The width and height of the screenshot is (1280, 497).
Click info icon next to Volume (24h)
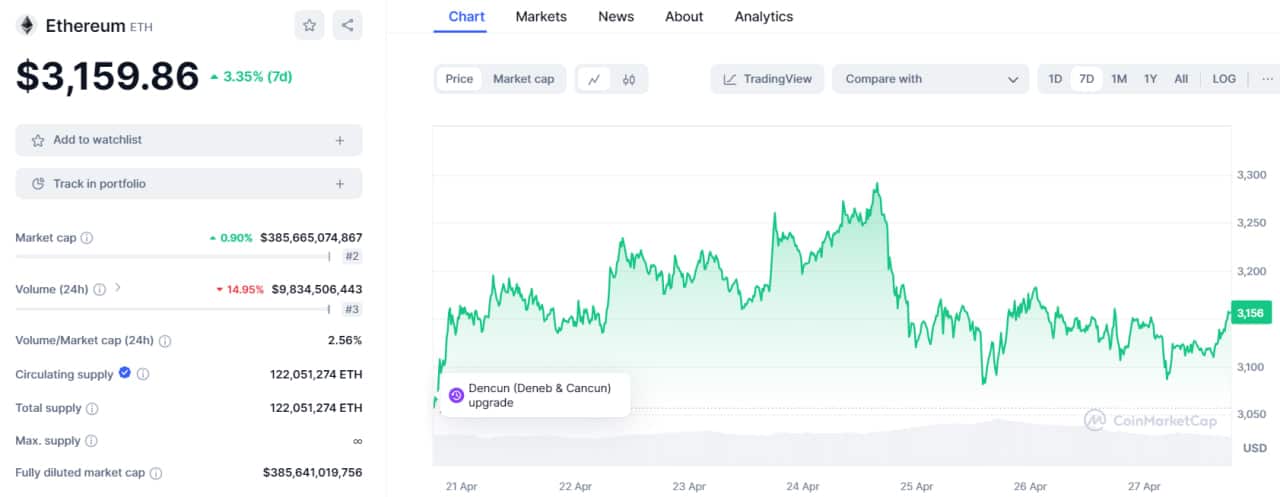[x=99, y=290]
